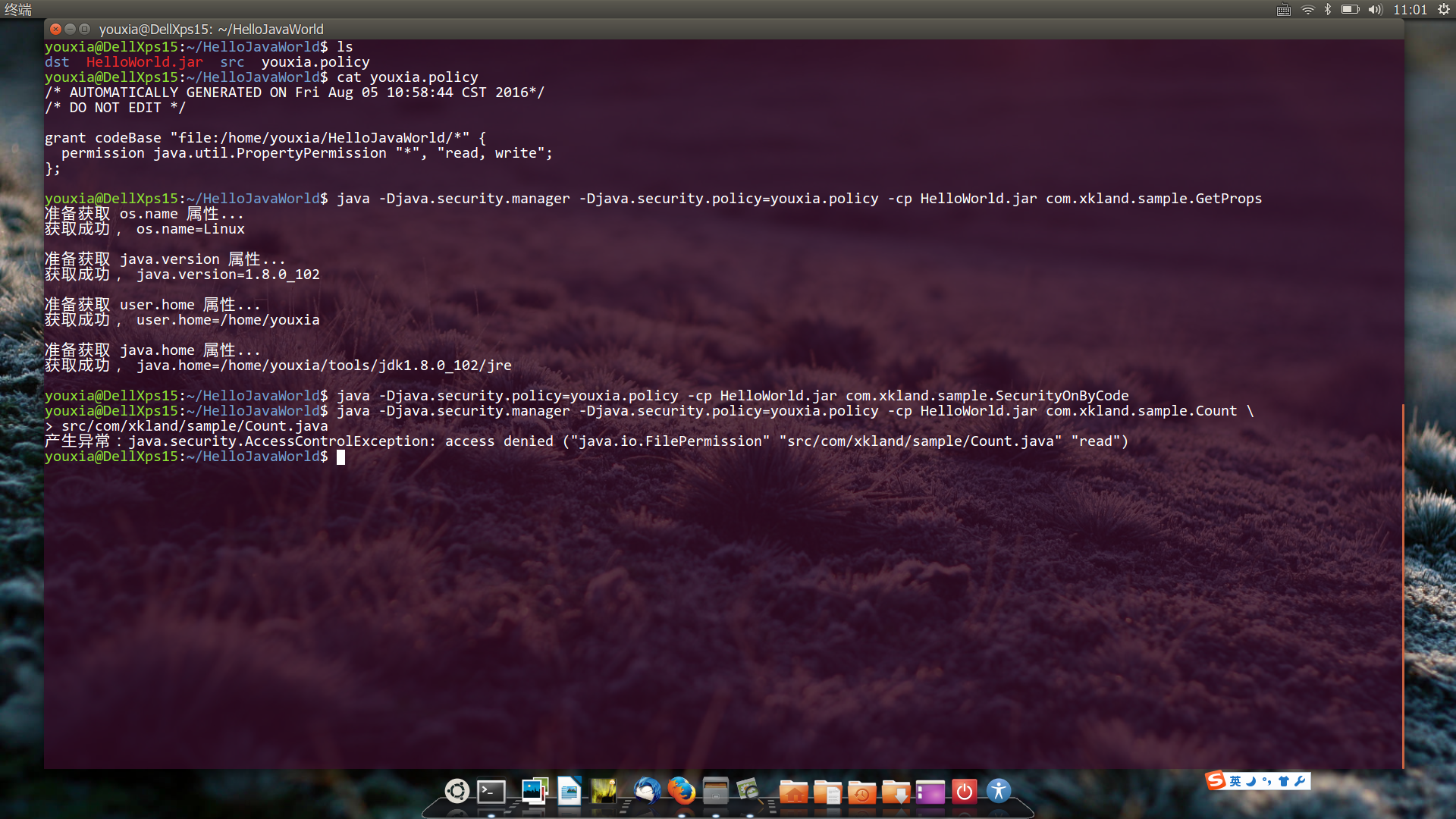Minimize the terminal window
The height and width of the screenshot is (819, 1456).
[70, 29]
